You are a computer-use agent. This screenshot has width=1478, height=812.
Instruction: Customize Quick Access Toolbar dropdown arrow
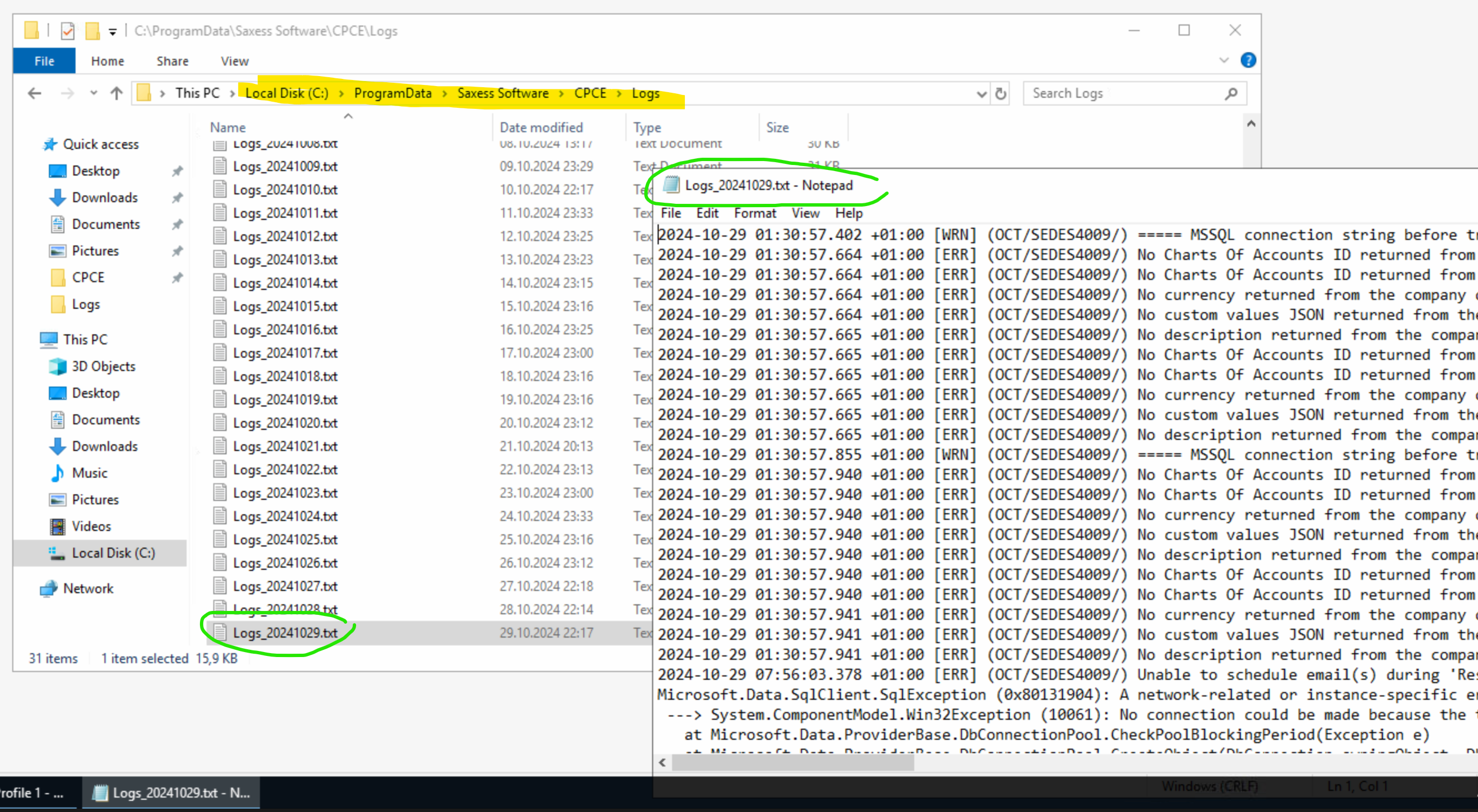click(x=113, y=32)
